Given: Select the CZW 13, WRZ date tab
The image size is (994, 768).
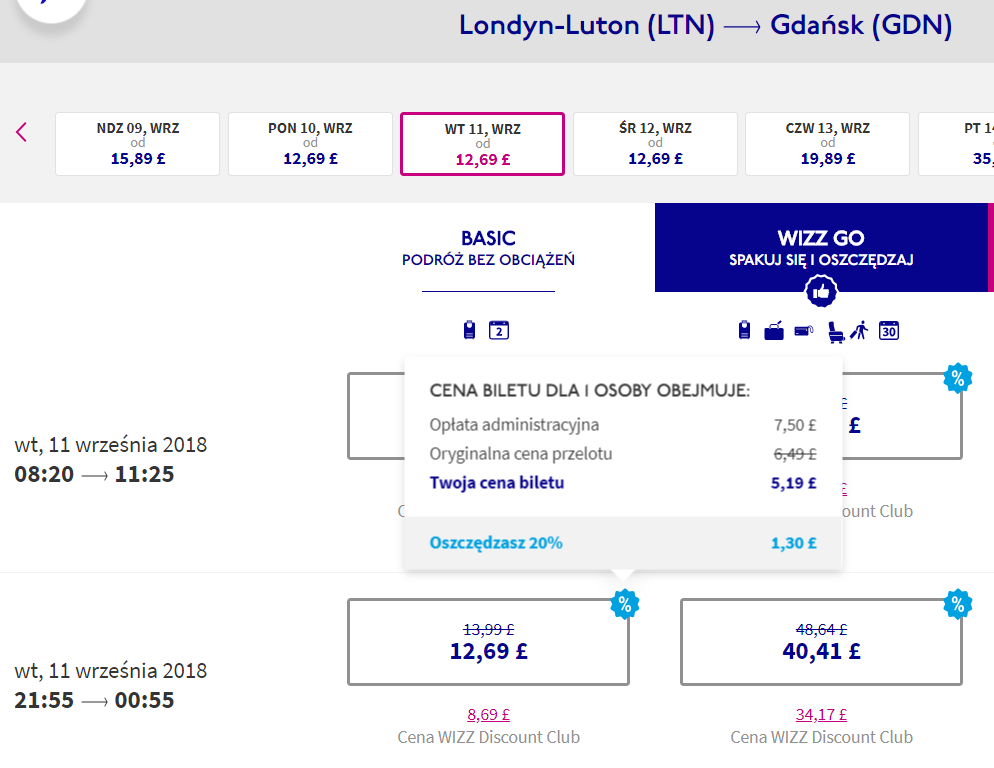Looking at the screenshot, I should (x=827, y=144).
